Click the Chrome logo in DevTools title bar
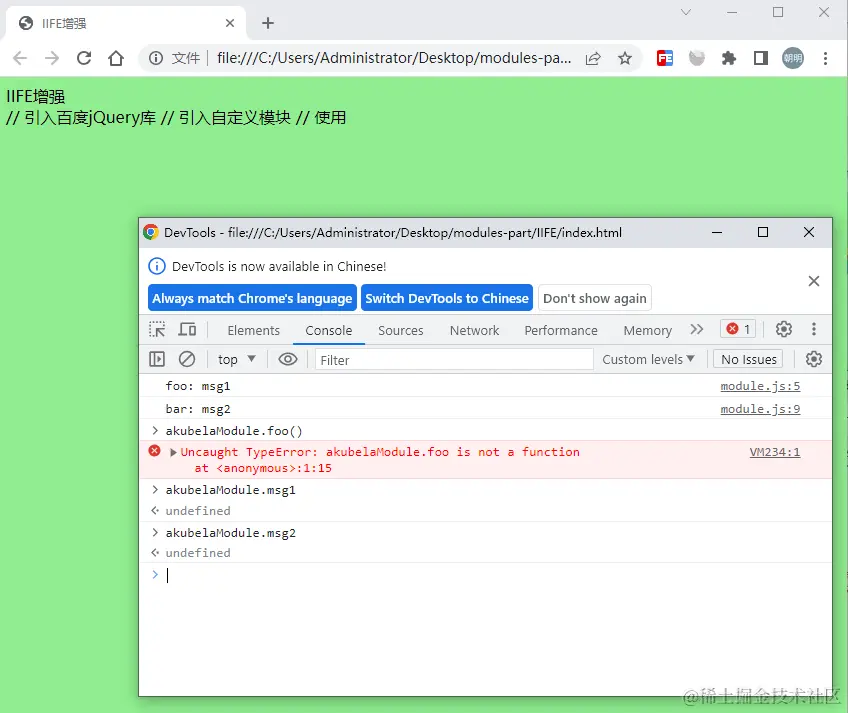Image resolution: width=848 pixels, height=713 pixels. (151, 233)
